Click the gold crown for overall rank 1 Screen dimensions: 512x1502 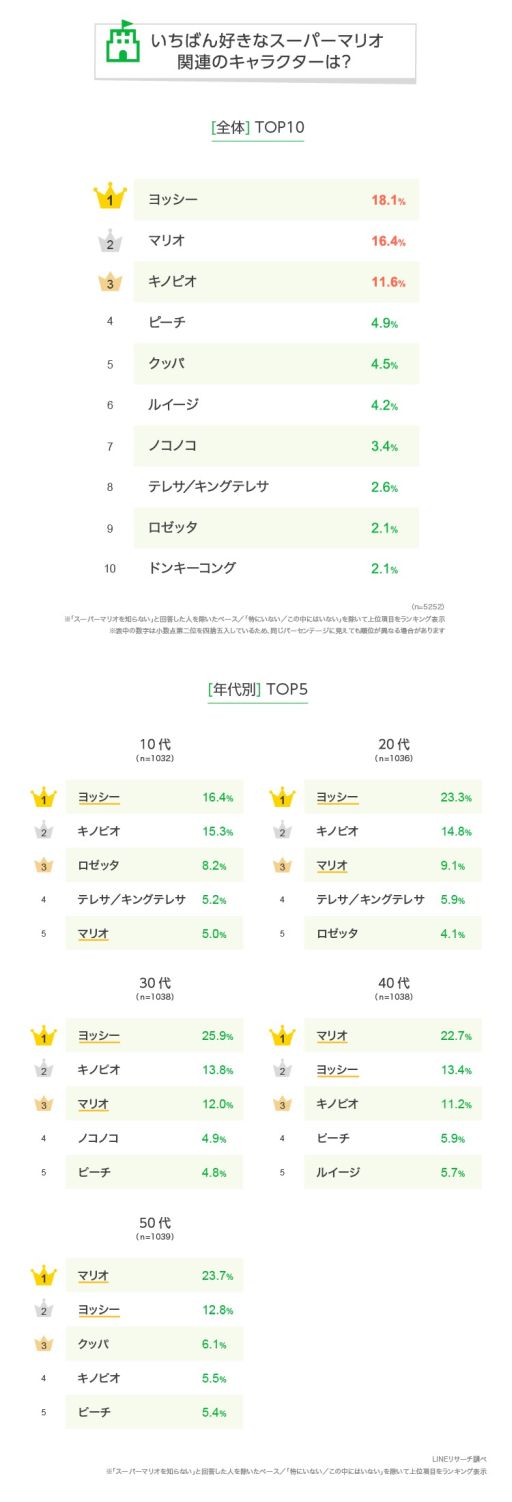point(110,199)
